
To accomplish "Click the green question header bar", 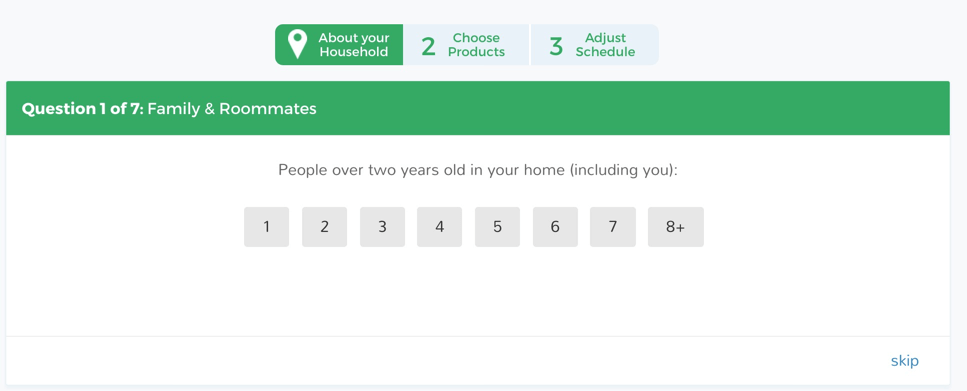I will coord(478,108).
